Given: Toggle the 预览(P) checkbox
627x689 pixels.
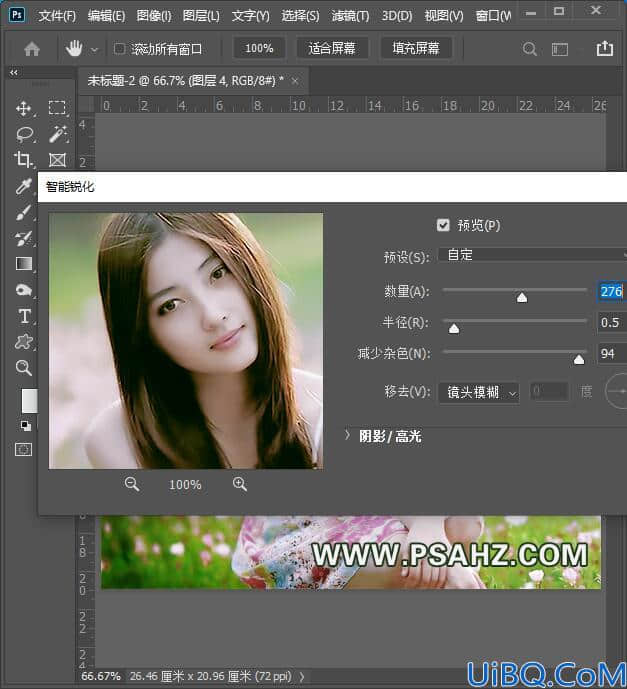Looking at the screenshot, I should (443, 225).
